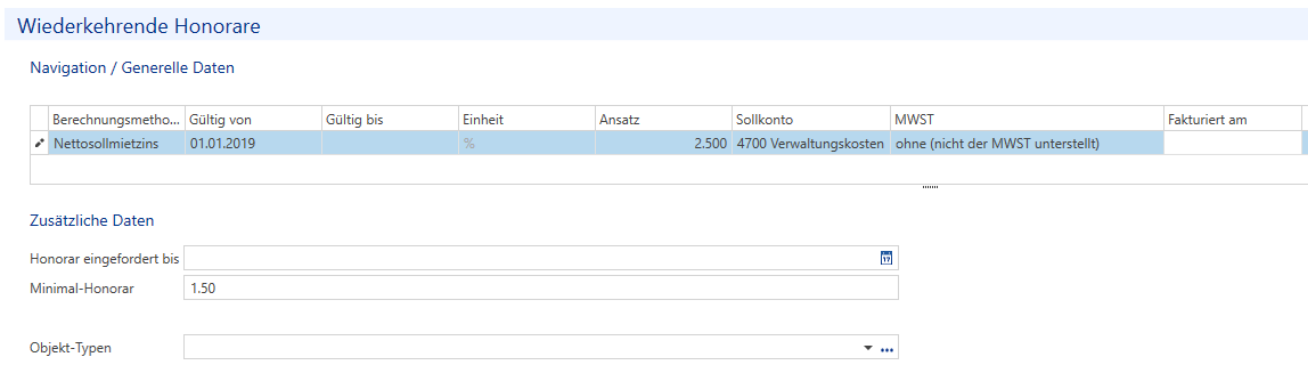Click into the Minimal-Honorar field
The image size is (1308, 365).
(x=541, y=288)
